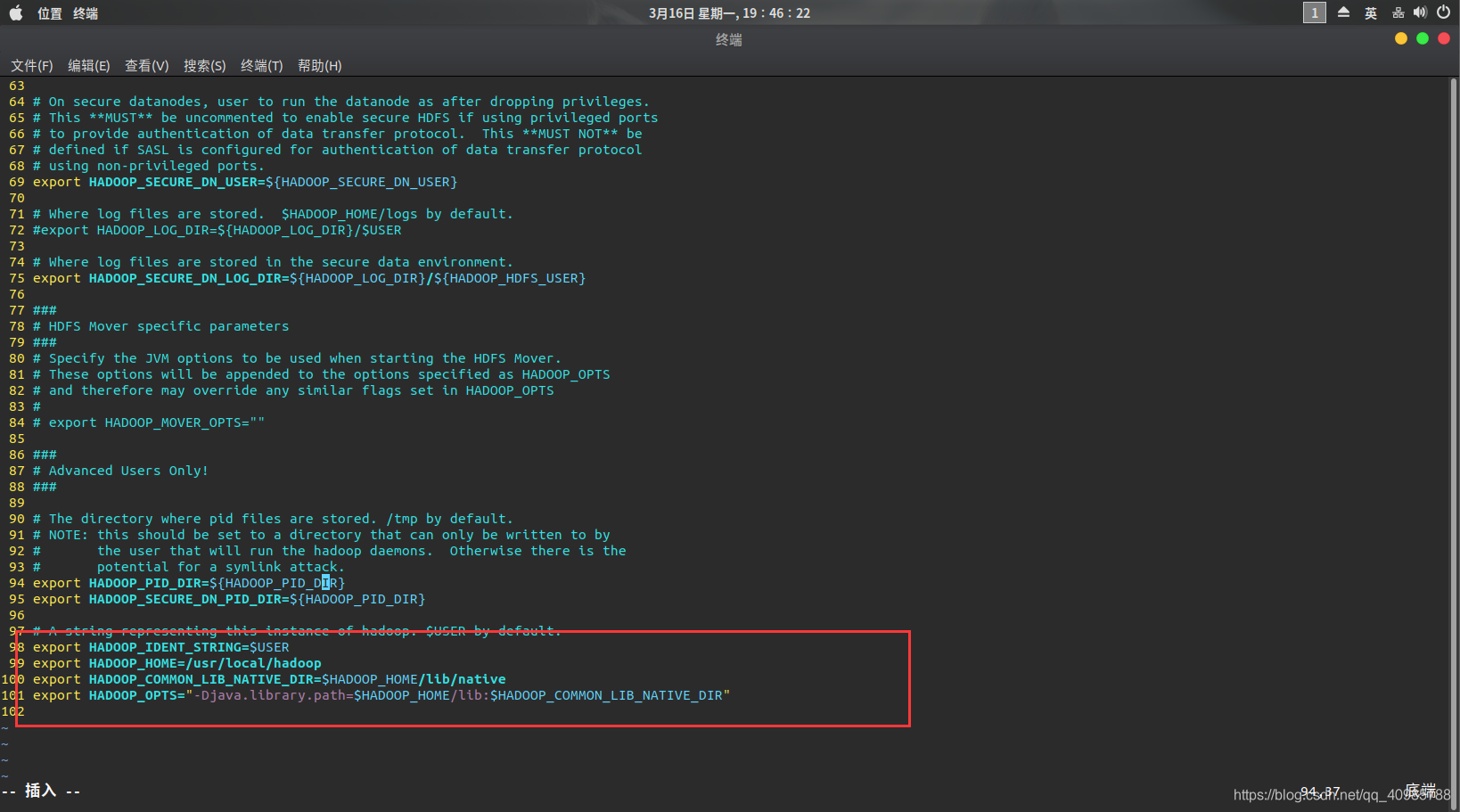Viewport: 1460px width, 812px height.
Task: Open the 位置 menu in the top bar
Action: 50,13
